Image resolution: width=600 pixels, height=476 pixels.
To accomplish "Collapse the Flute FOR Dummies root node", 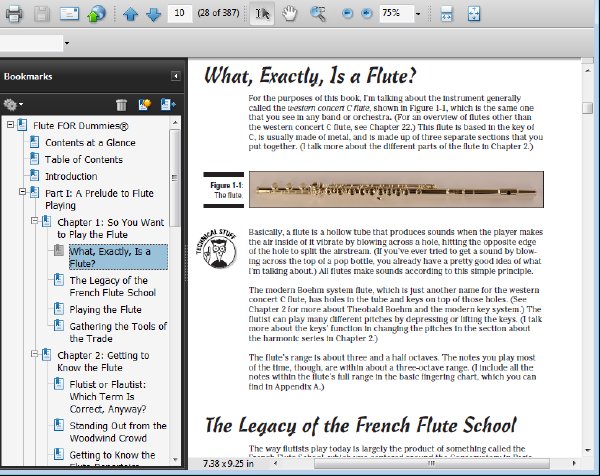I will (10, 125).
